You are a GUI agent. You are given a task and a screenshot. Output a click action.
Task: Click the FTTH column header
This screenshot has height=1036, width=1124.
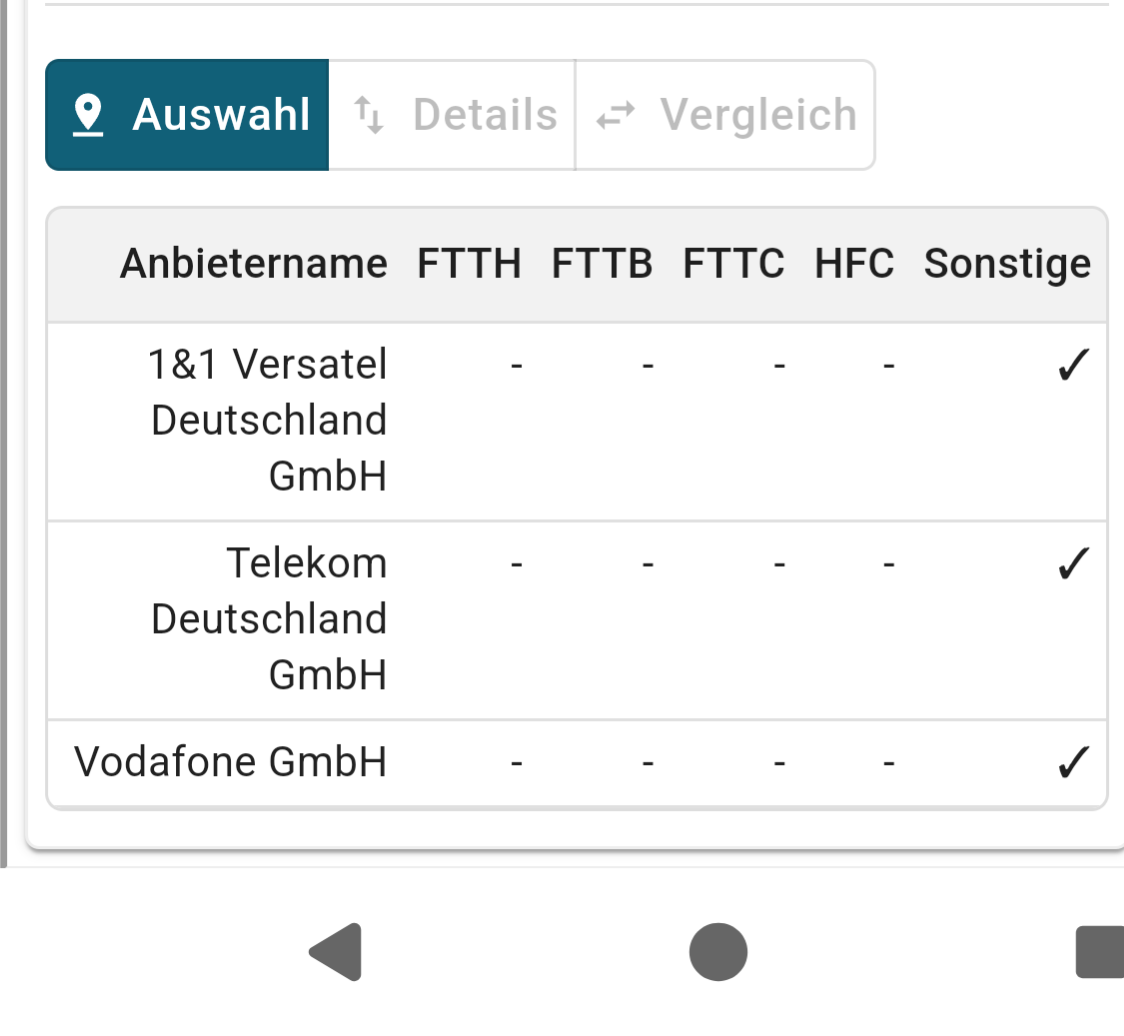[x=469, y=264]
